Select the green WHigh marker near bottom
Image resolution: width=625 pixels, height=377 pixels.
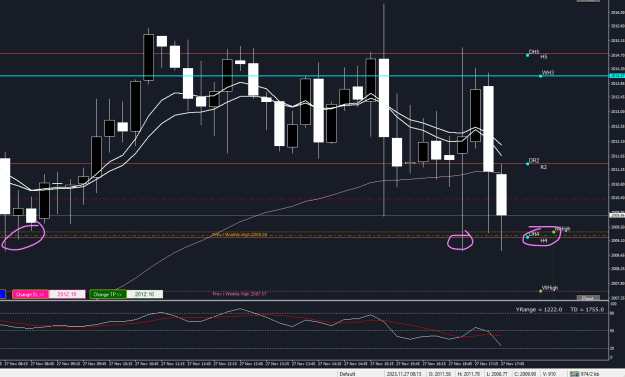pos(540,291)
